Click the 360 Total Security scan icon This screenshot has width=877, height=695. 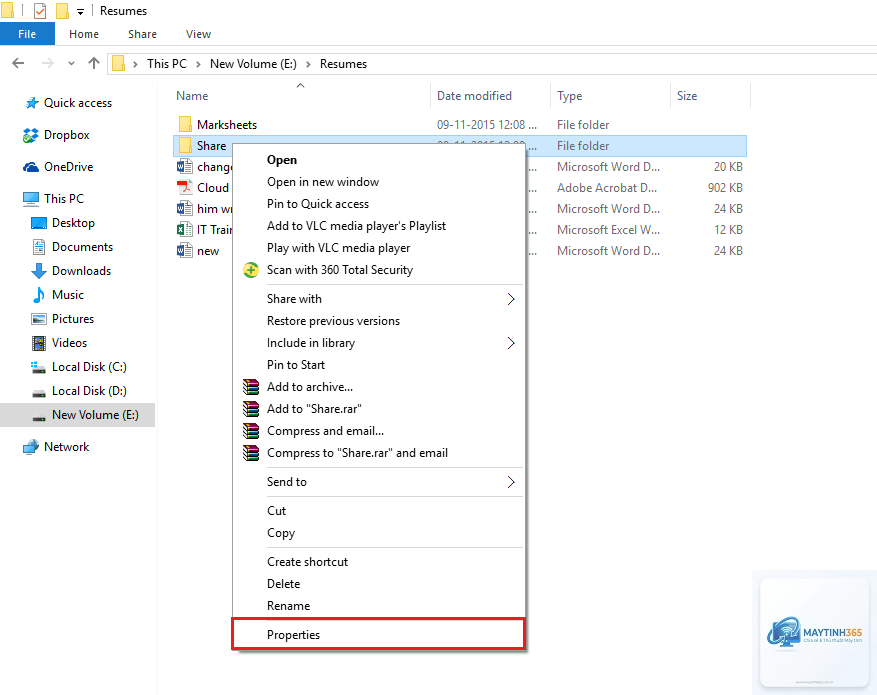[251, 270]
